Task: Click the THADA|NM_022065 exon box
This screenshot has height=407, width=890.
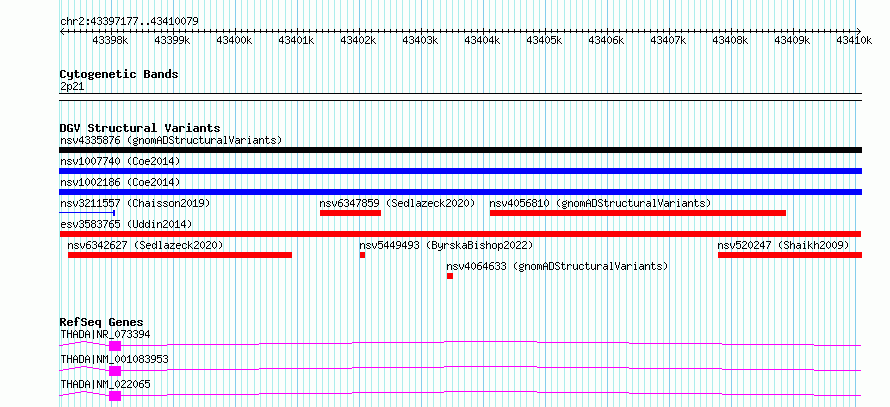Action: 115,396
